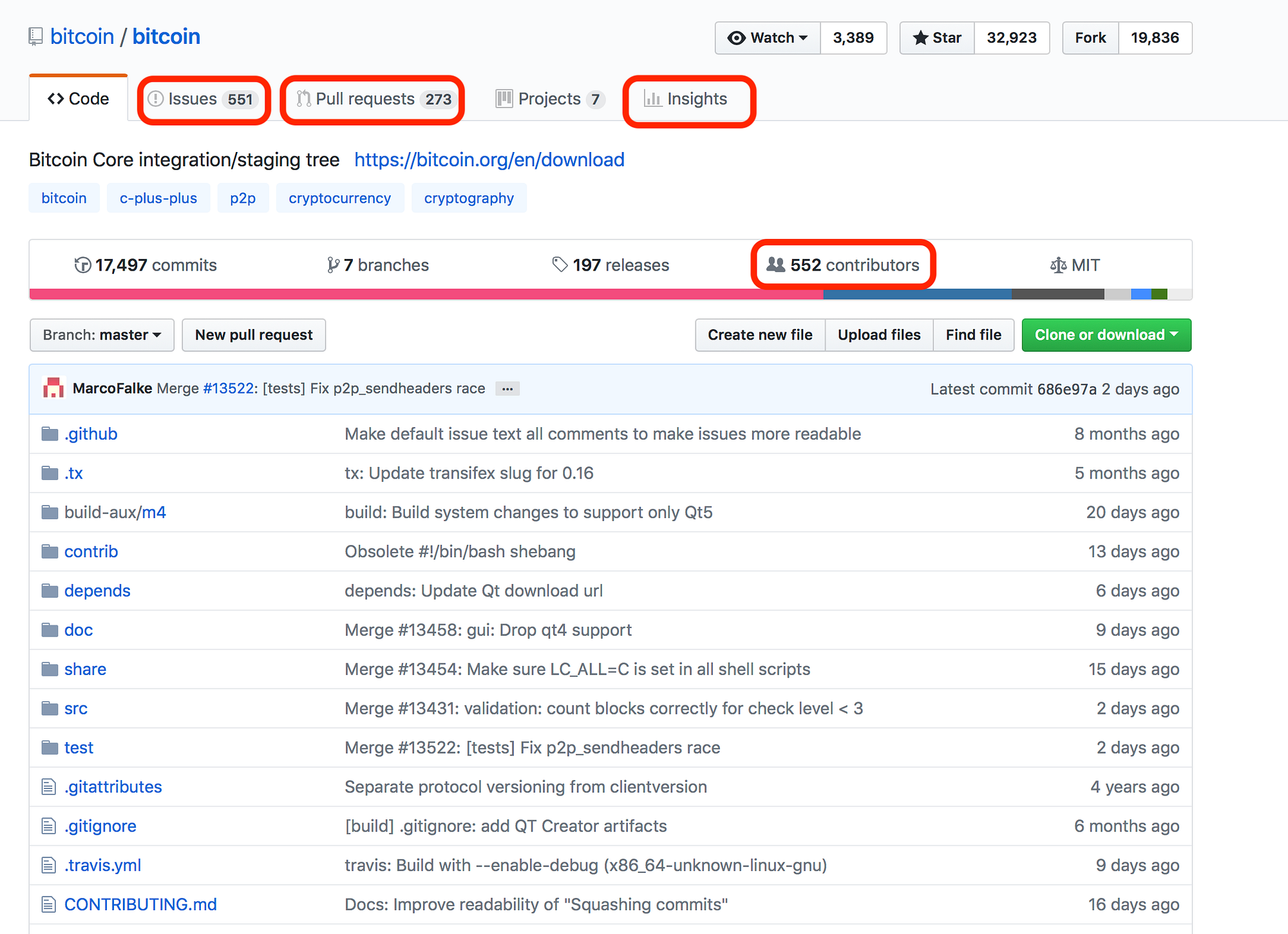Open the bitcoin.org/en/download link
This screenshot has height=934, width=1288.
point(489,160)
